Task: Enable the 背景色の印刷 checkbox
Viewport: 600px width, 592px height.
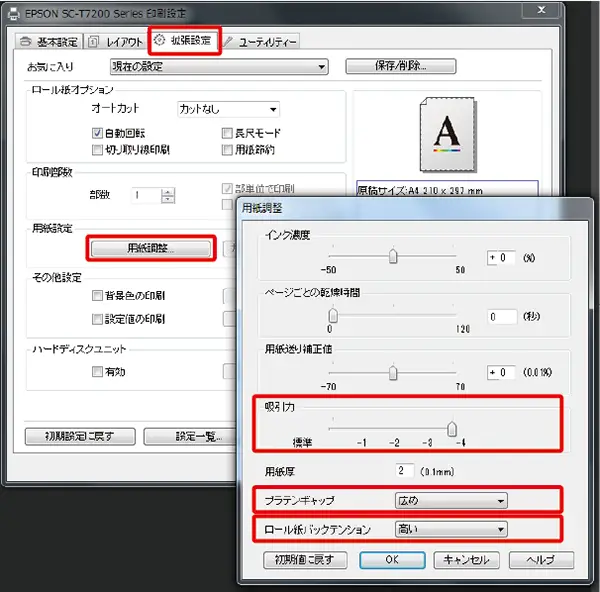Action: click(97, 295)
